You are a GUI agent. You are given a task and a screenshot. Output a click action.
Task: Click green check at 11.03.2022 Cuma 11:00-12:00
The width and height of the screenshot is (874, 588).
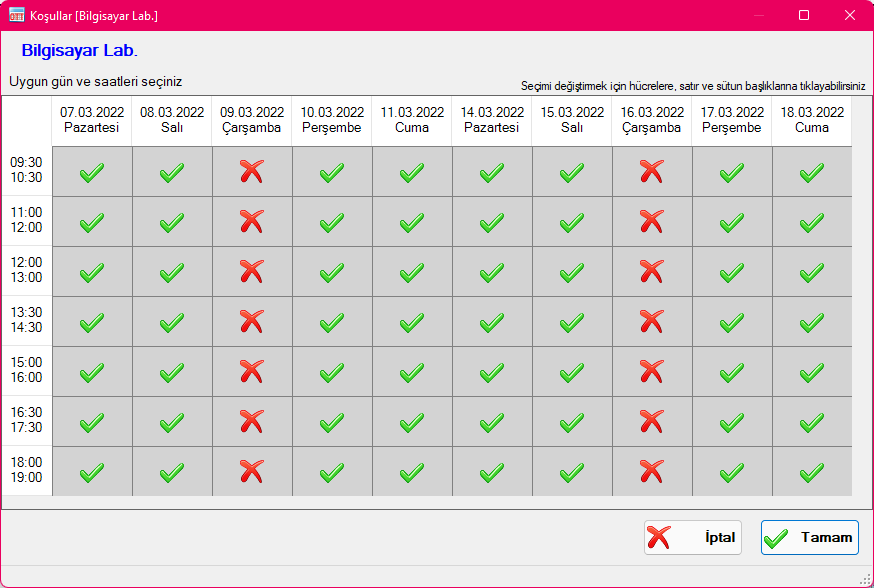coord(412,222)
